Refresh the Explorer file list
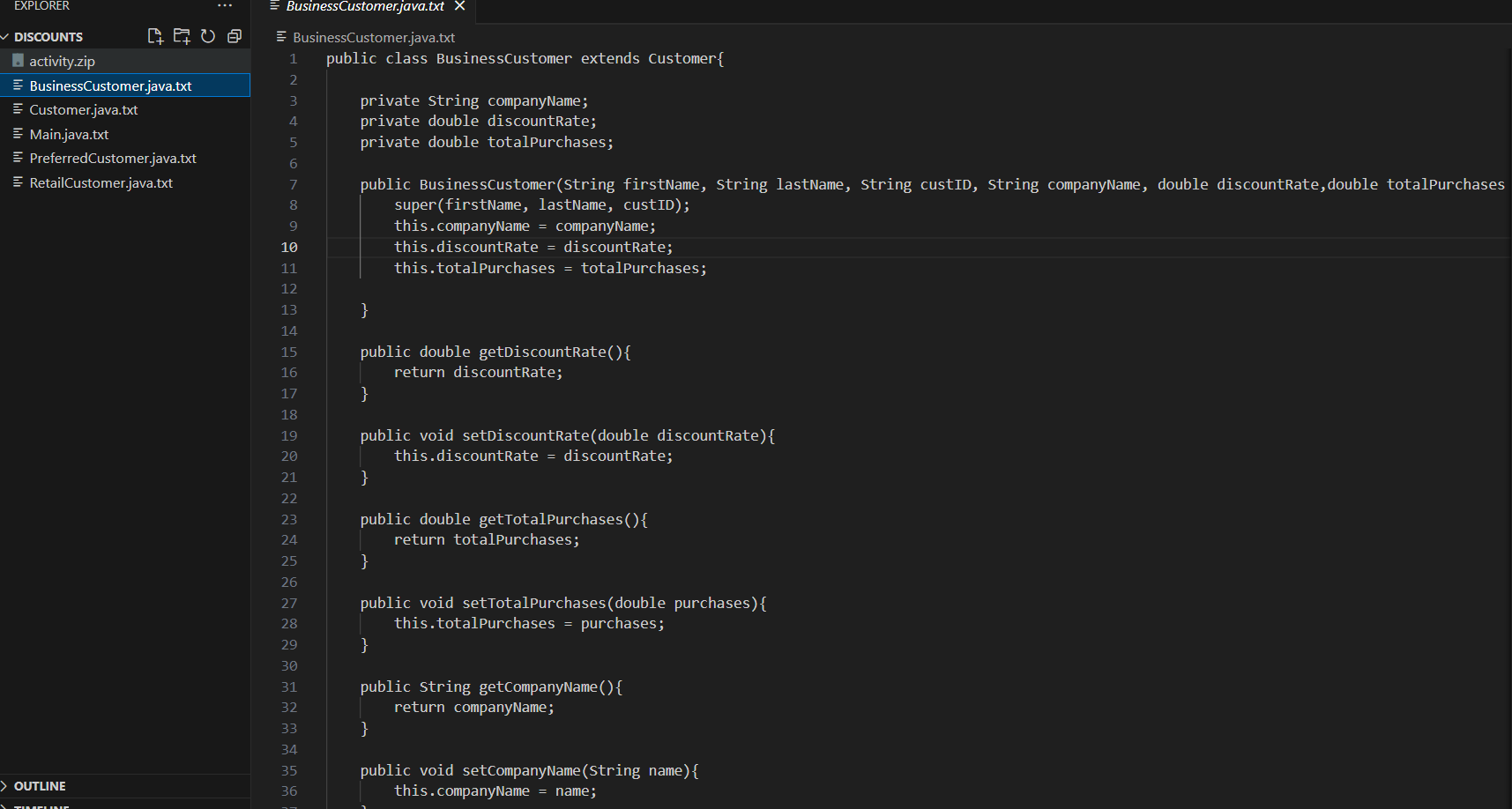This screenshot has height=809, width=1512. coord(208,36)
